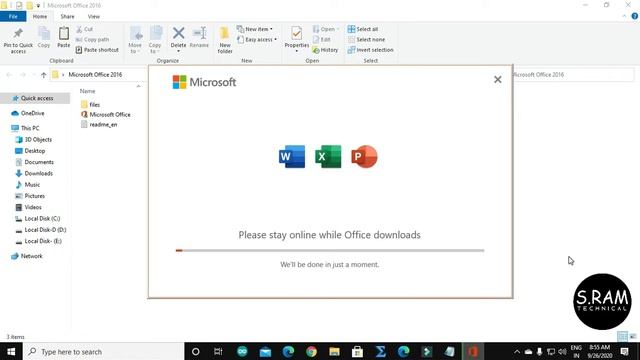
Task: Collapse the ribbon with chevron
Action: (624, 16)
